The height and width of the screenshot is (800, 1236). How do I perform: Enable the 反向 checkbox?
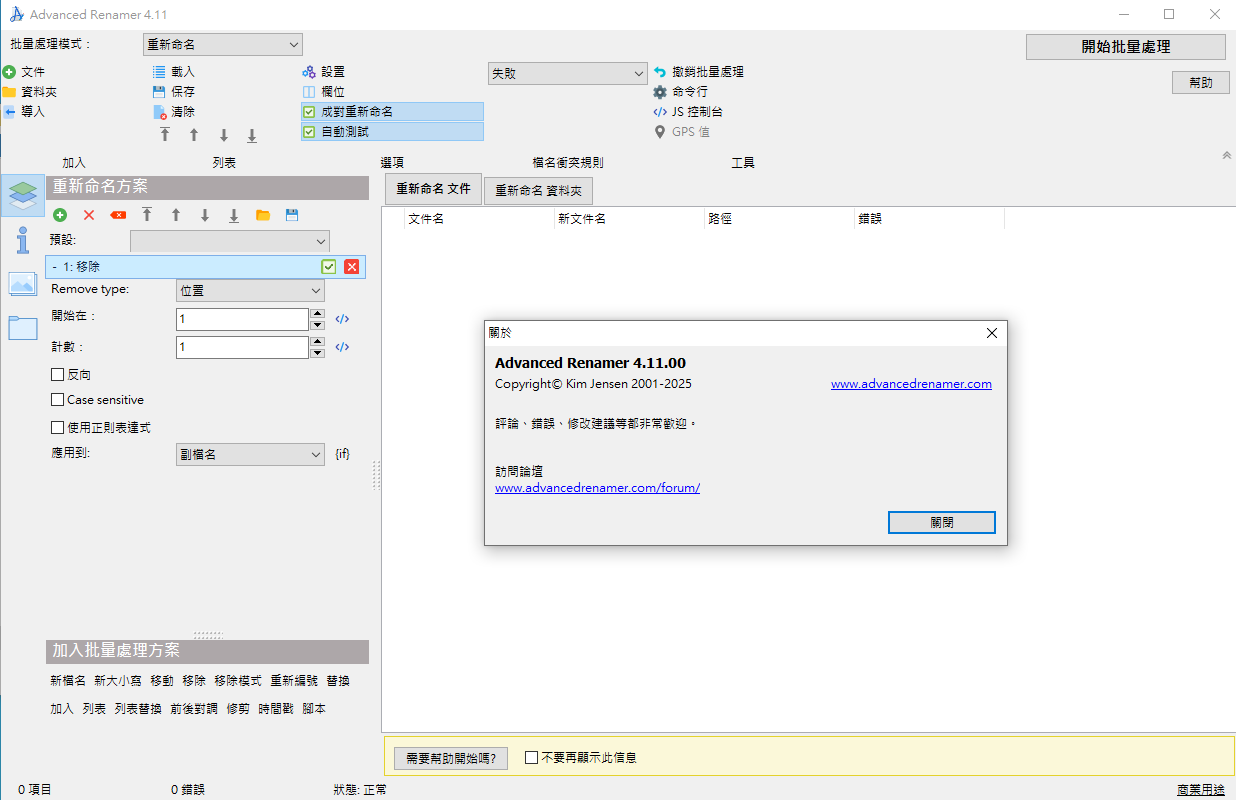[x=58, y=375]
